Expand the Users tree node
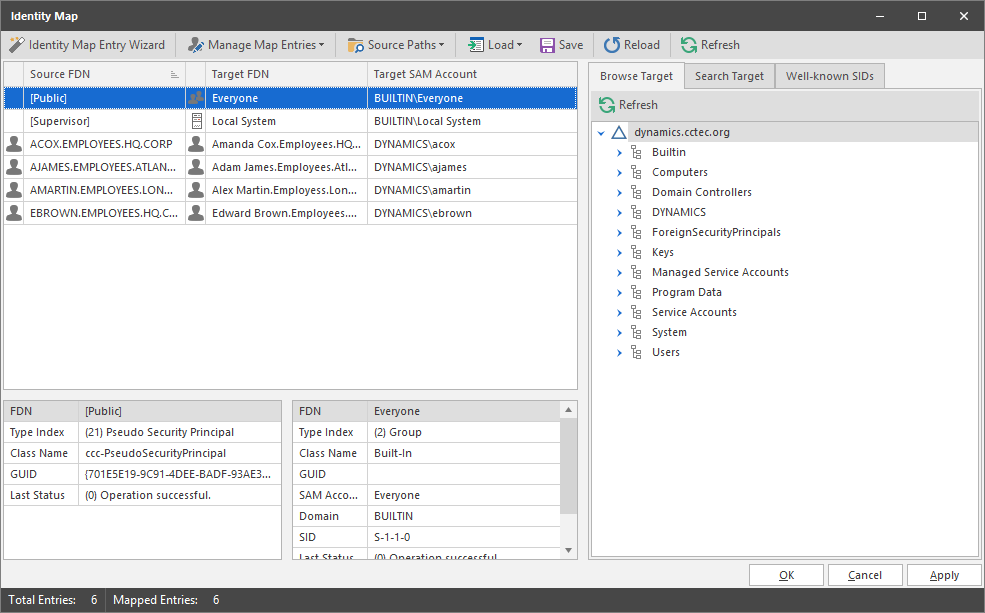 [619, 352]
